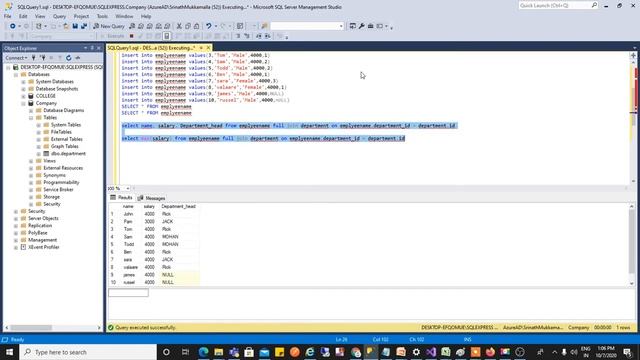Screen dimensions: 640x360
Task: Click the Firefox taskbar icon
Action: (x=490, y=352)
